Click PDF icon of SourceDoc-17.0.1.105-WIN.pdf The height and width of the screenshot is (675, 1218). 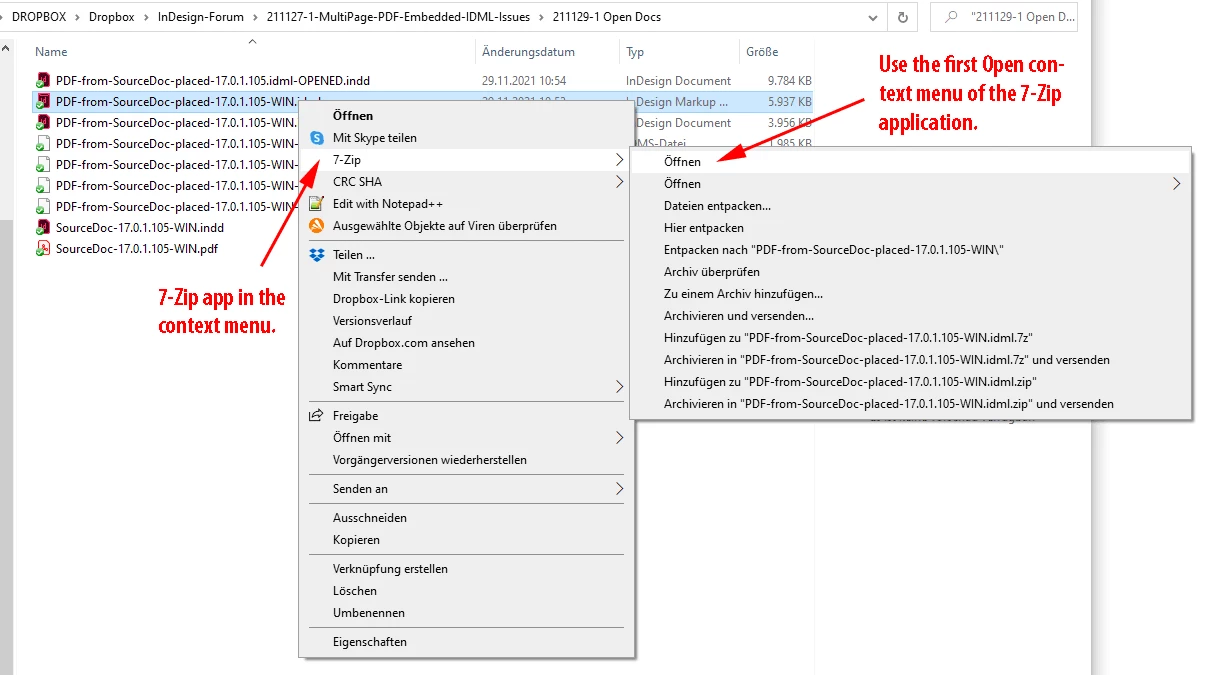coord(43,249)
